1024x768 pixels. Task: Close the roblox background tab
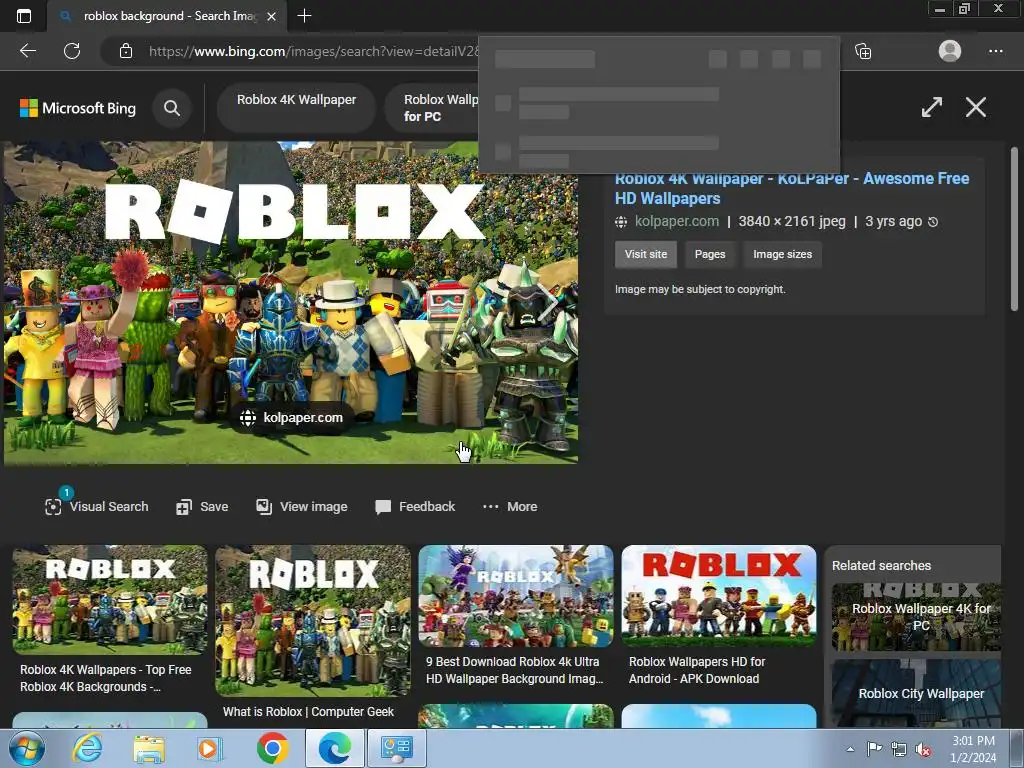click(x=272, y=16)
